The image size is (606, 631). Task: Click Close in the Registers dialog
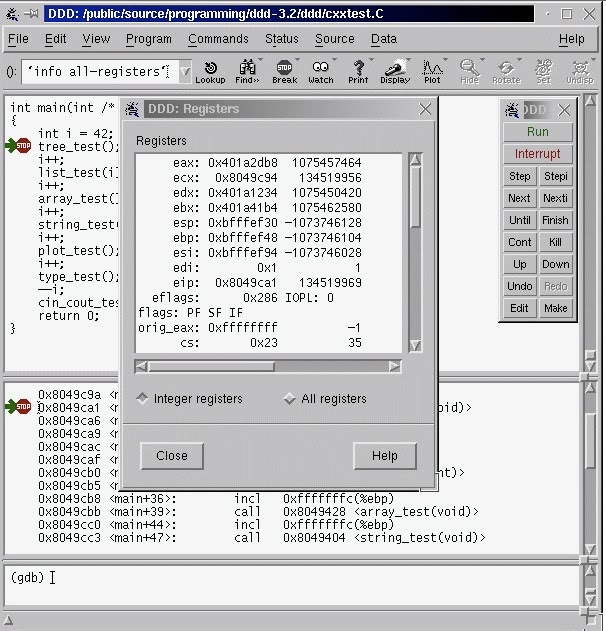coord(172,456)
